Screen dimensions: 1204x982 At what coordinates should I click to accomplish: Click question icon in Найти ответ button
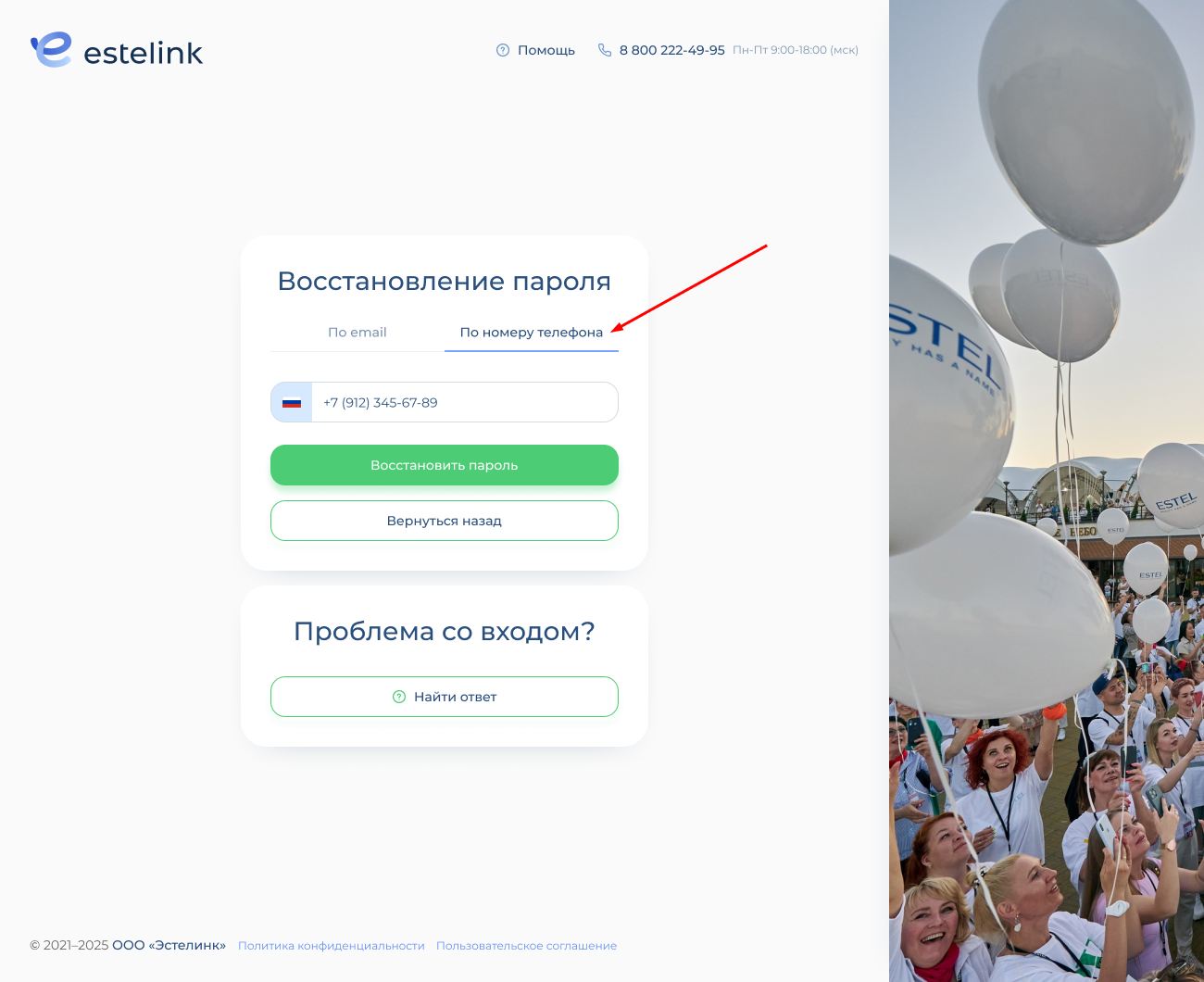click(x=399, y=697)
